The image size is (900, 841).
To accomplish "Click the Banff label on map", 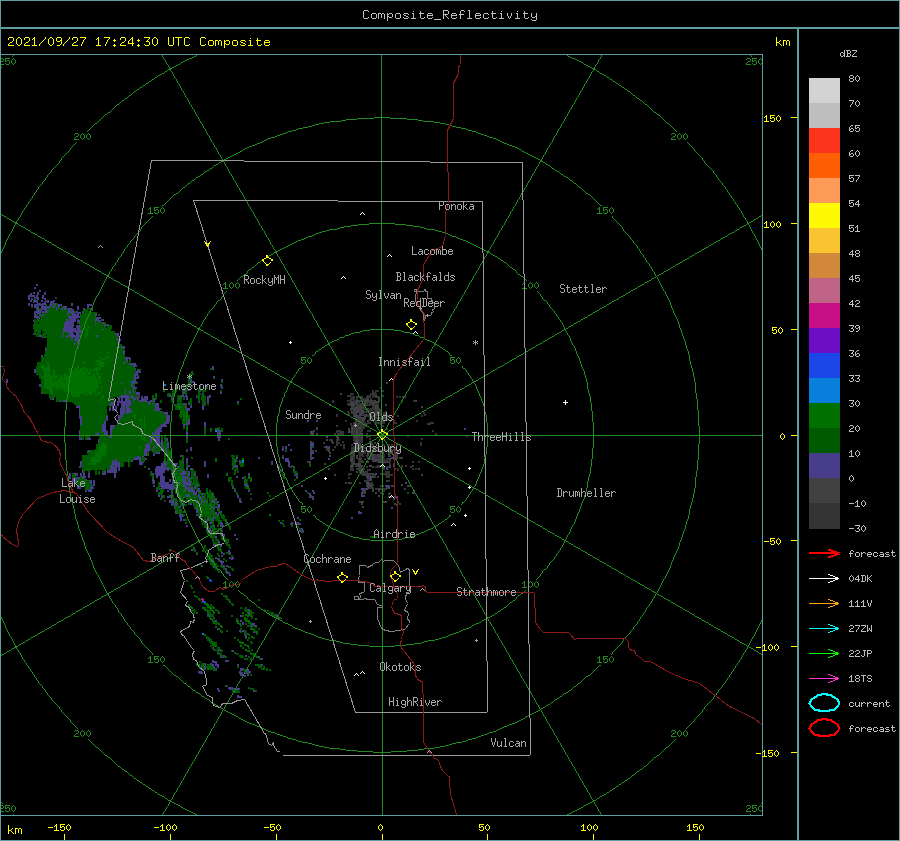I will (165, 557).
